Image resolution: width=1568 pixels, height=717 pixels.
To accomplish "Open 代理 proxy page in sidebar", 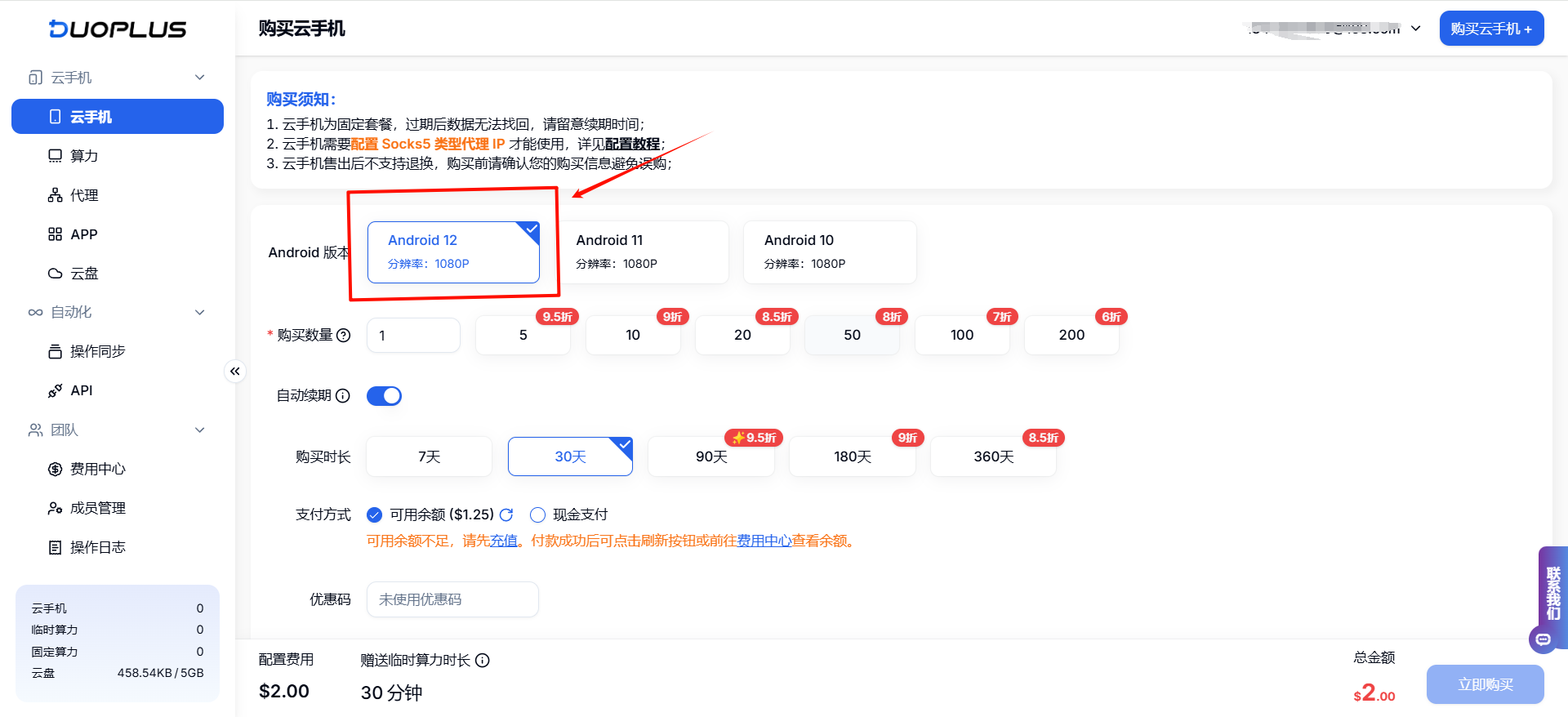I will [118, 195].
